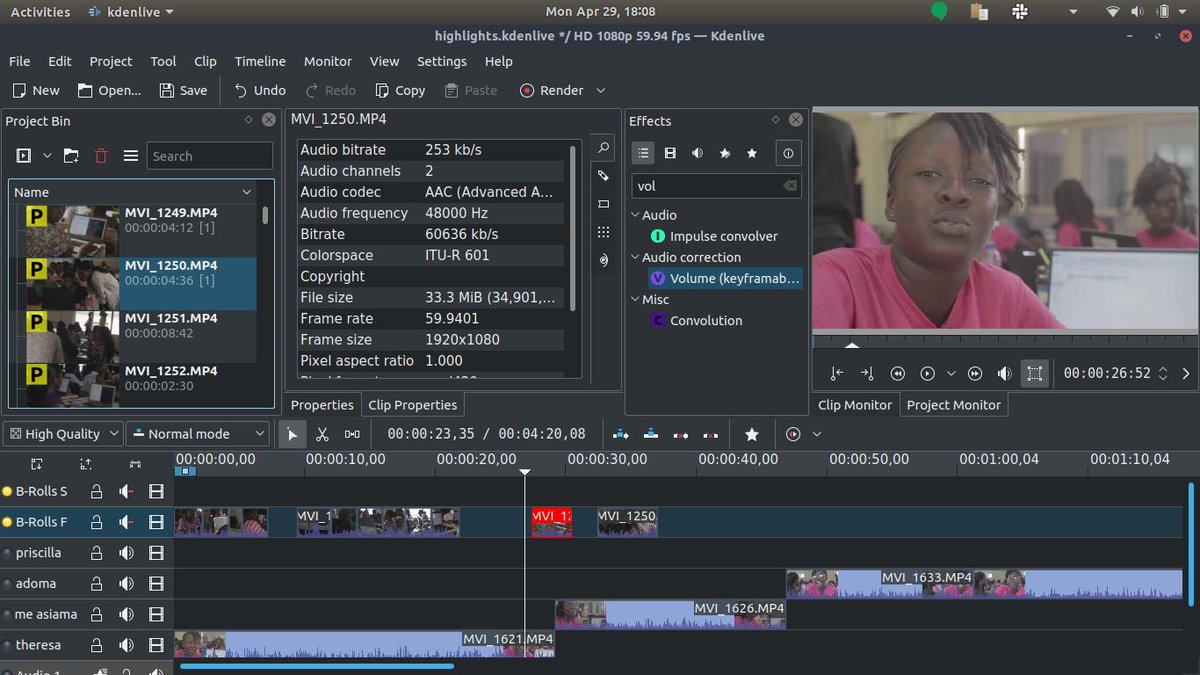The image size is (1200, 675).
Task: Mute the theresa track audio
Action: [x=126, y=645]
